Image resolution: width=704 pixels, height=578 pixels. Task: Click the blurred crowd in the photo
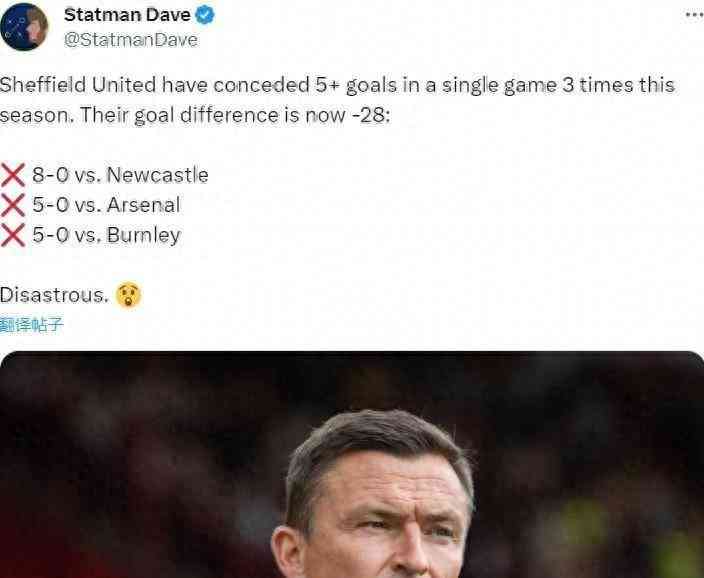[x=135, y=449]
